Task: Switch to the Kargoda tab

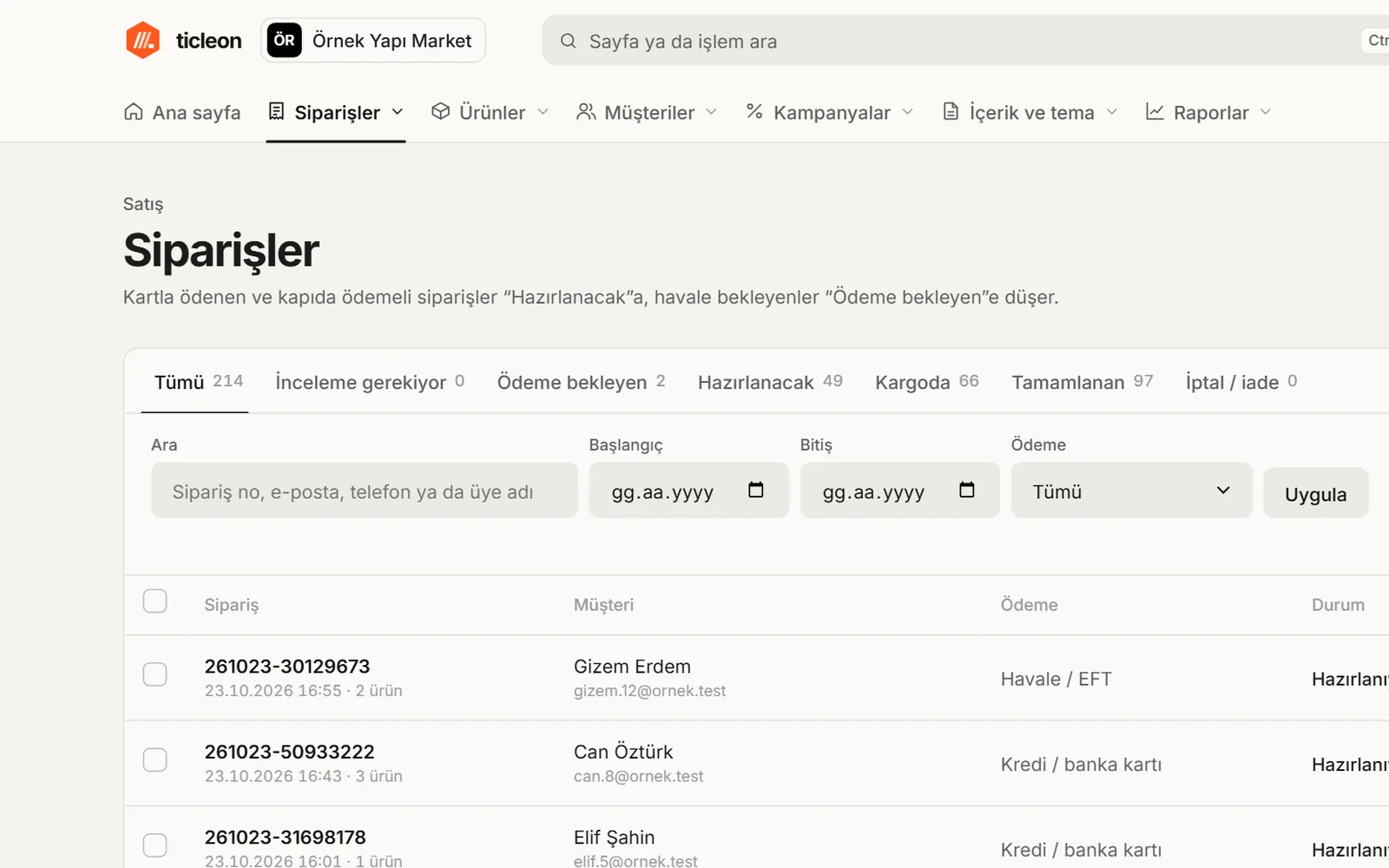Action: [926, 382]
